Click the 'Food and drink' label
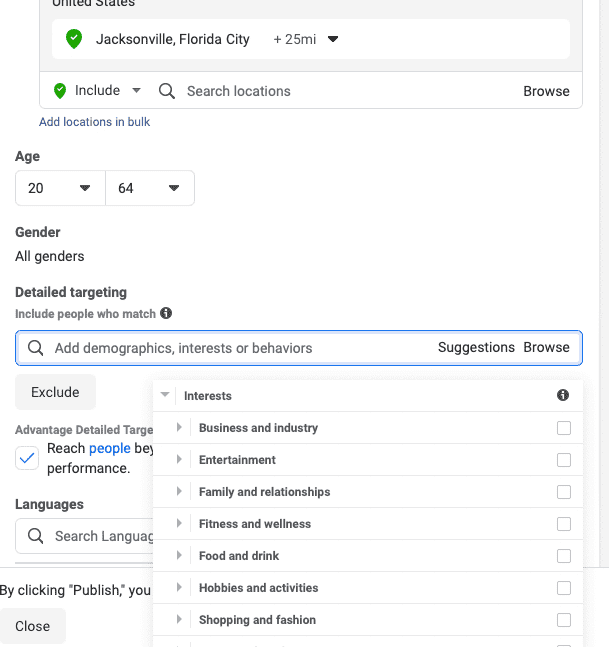Viewport: 609px width, 647px height. pos(239,556)
